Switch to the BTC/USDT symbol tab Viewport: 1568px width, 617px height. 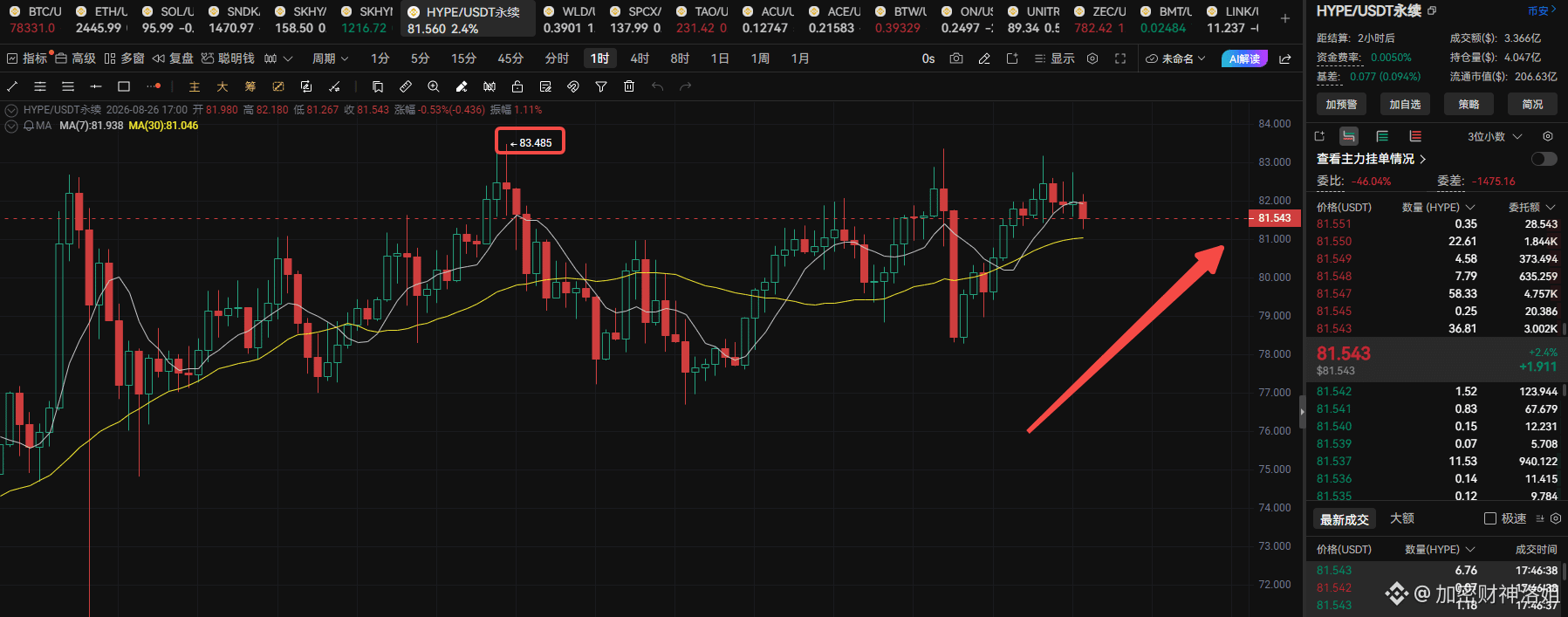coord(36,19)
